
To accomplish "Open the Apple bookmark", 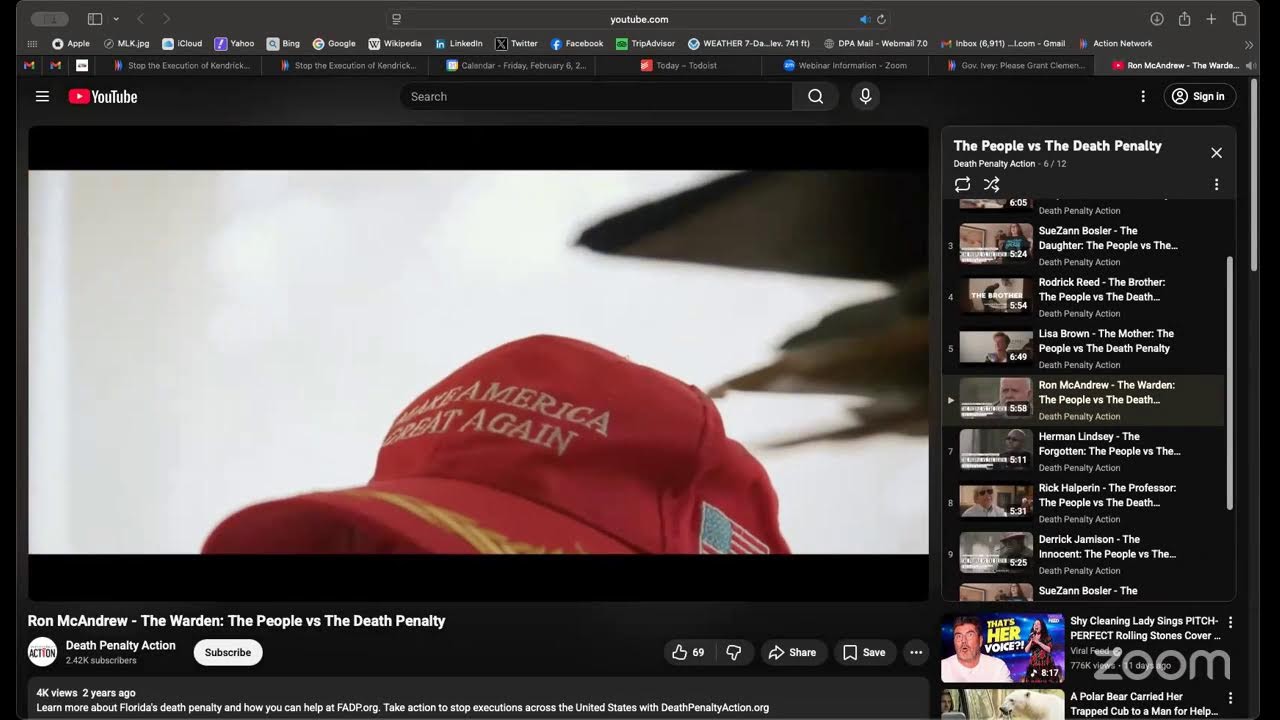I will tap(70, 44).
